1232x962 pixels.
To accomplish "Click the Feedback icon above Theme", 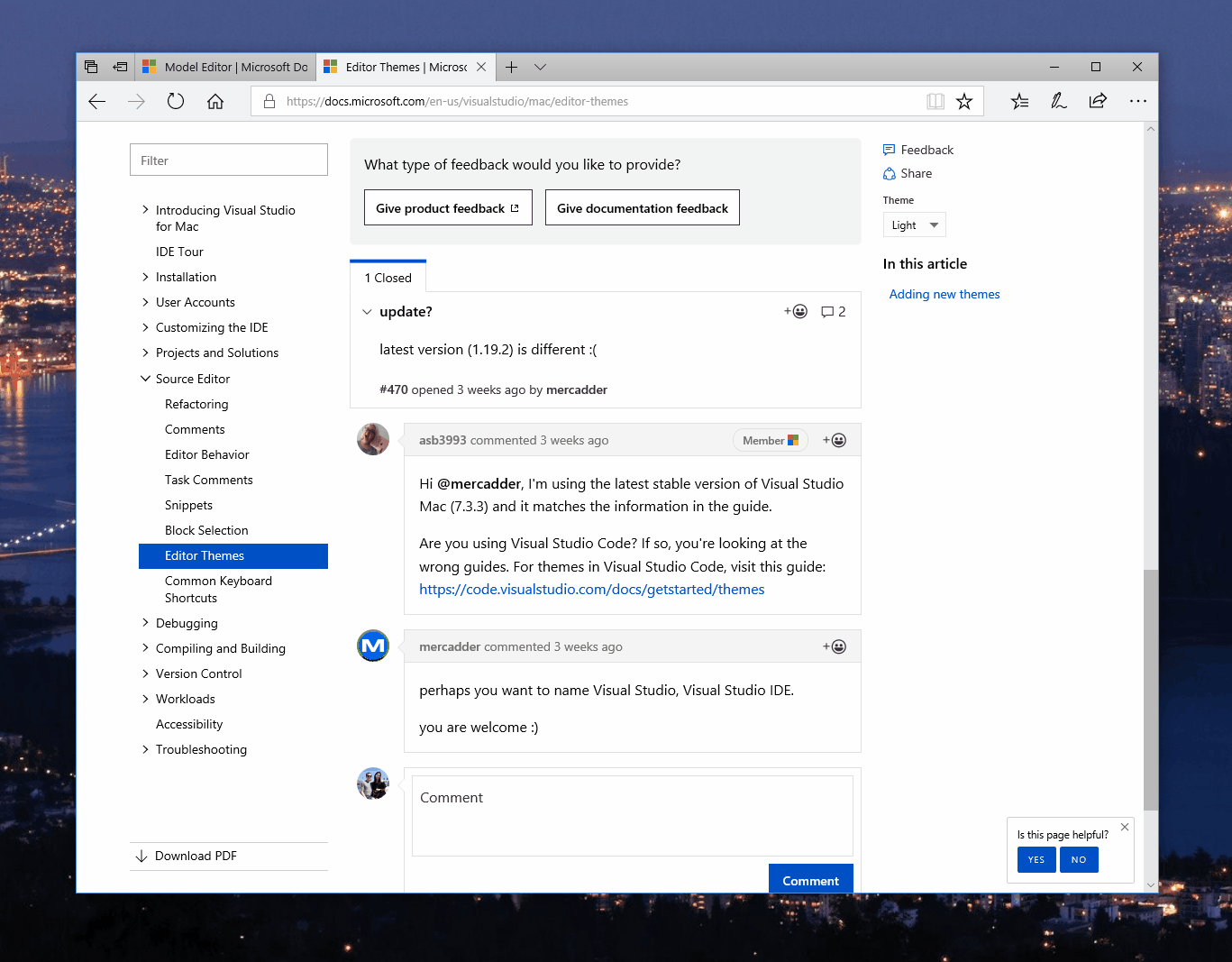I will click(889, 149).
